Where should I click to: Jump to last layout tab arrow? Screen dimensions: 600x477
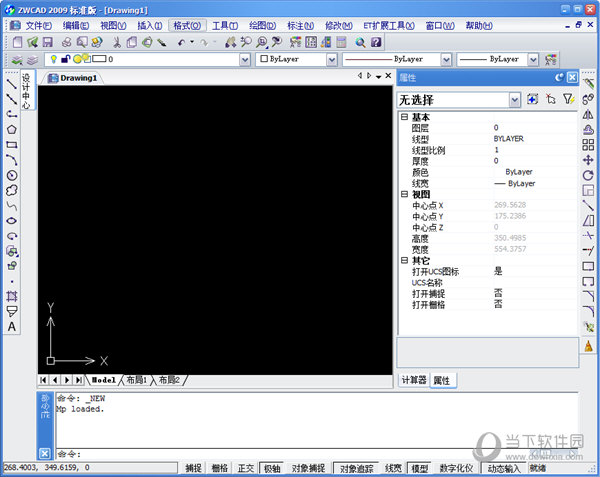(78, 380)
